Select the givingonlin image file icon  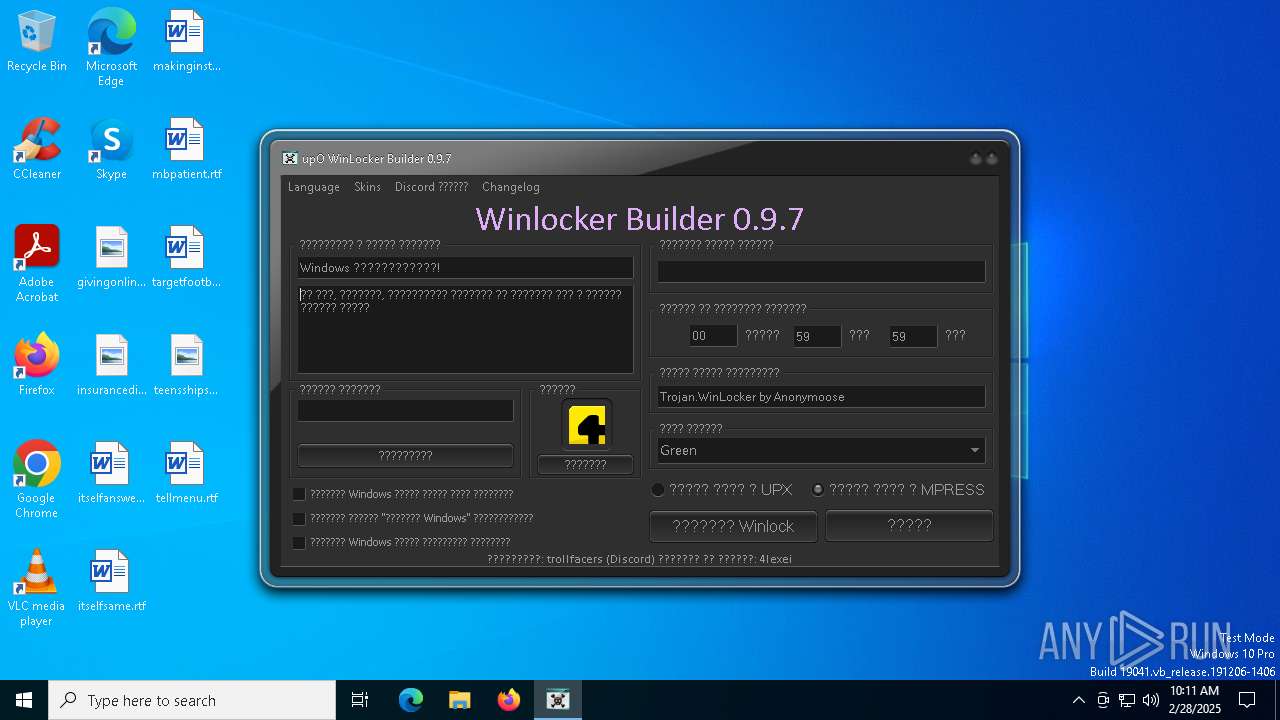tap(111, 258)
